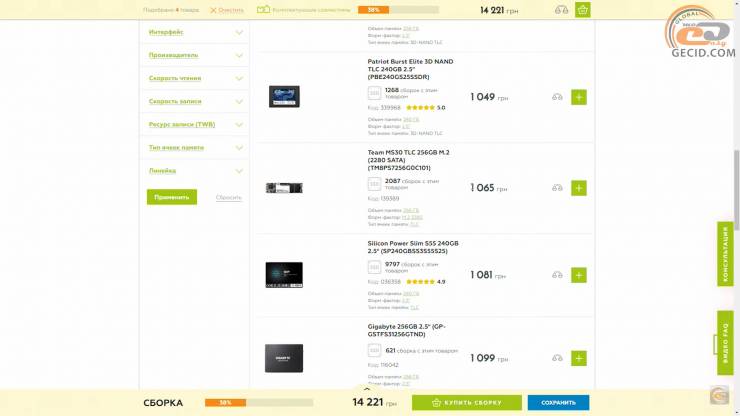
Task: Click builds count icon for Gigabyte 256GB
Action: pyautogui.click(x=374, y=350)
